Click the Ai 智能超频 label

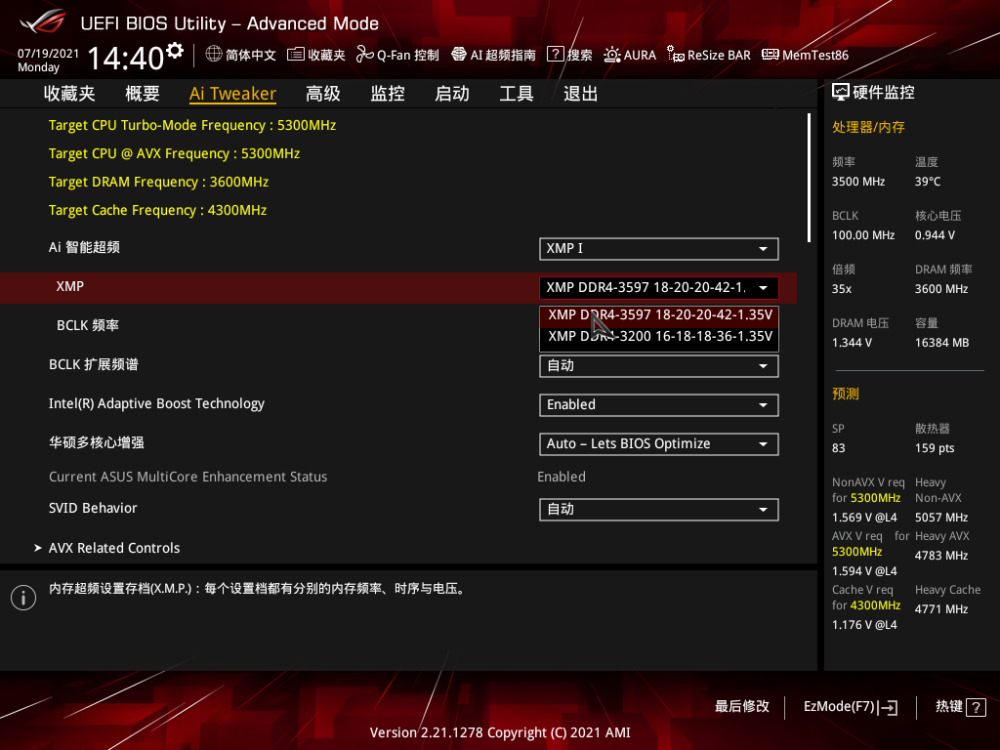tap(84, 247)
